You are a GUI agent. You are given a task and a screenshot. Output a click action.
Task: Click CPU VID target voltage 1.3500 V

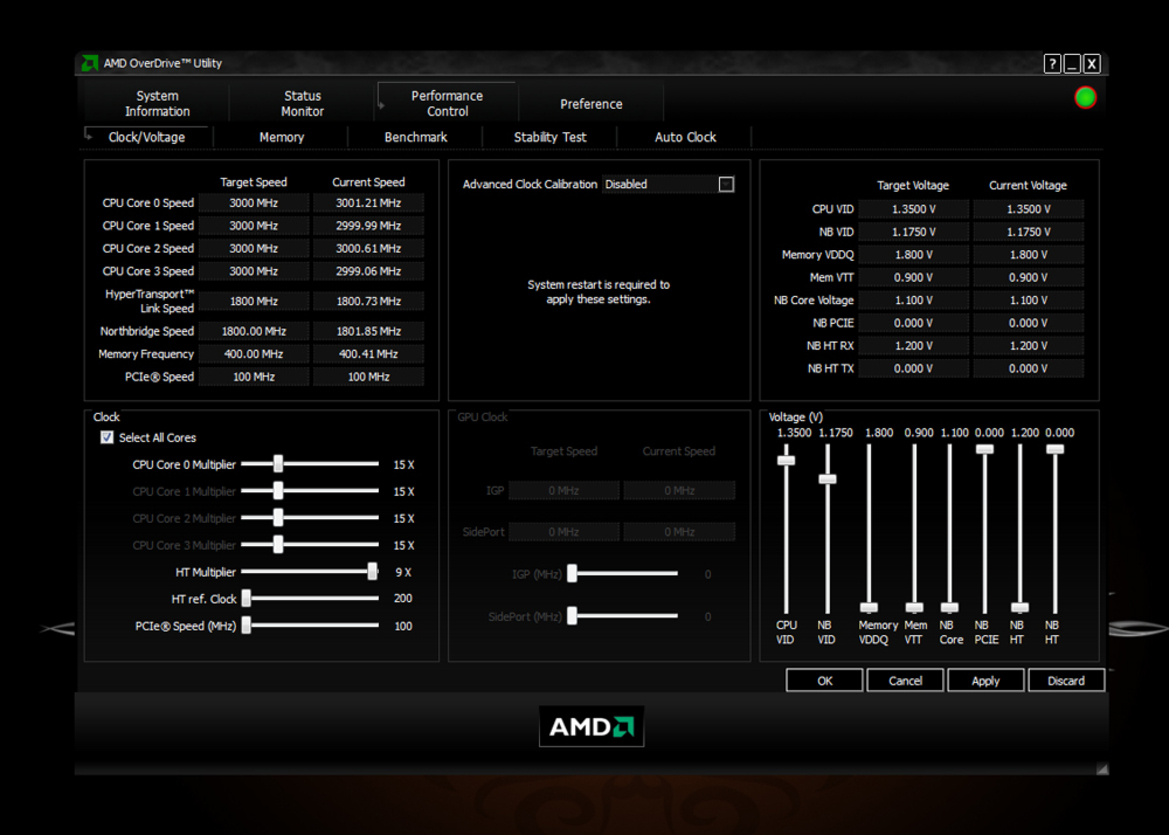point(913,209)
